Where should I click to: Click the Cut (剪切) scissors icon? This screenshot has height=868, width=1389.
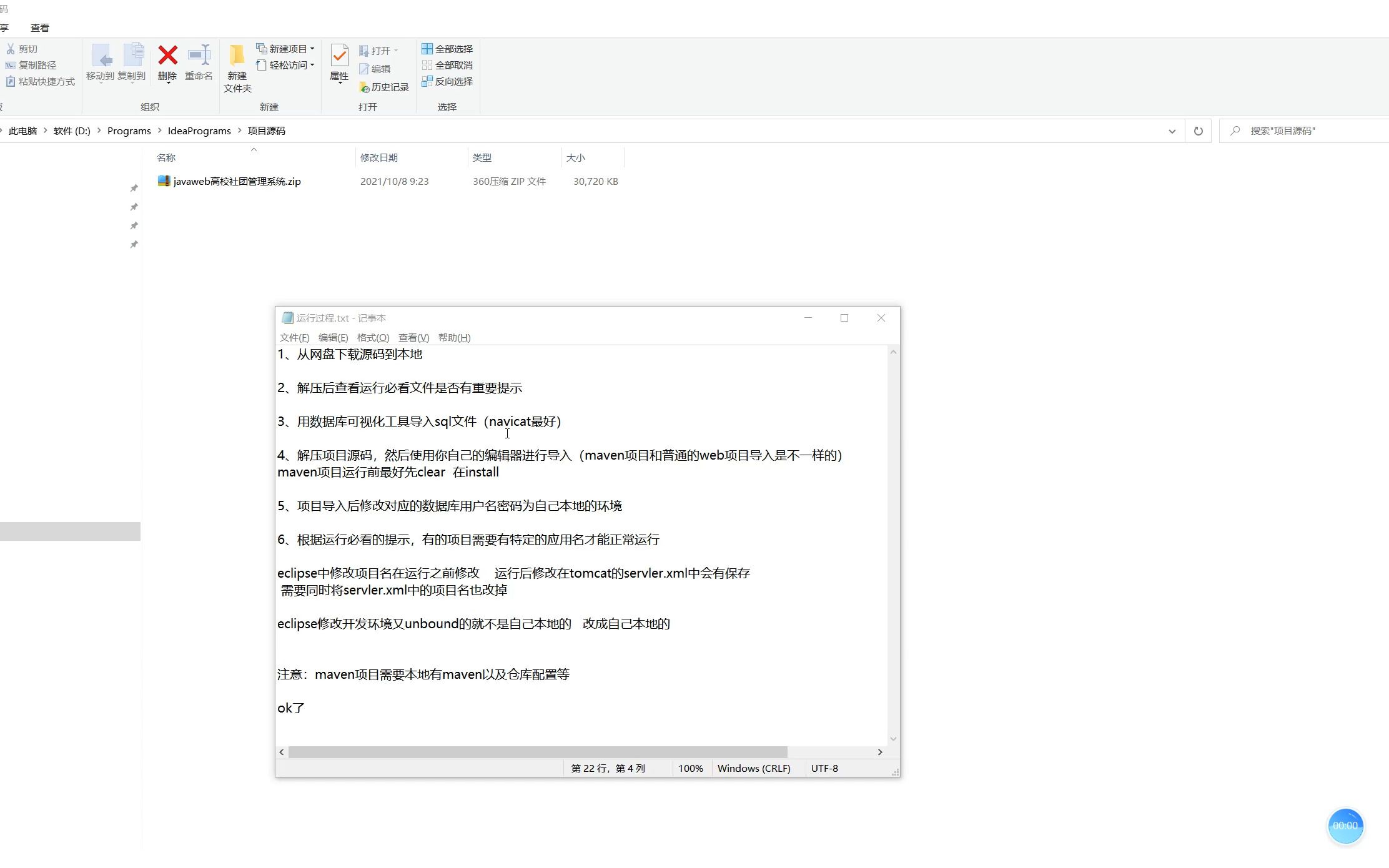click(x=11, y=49)
